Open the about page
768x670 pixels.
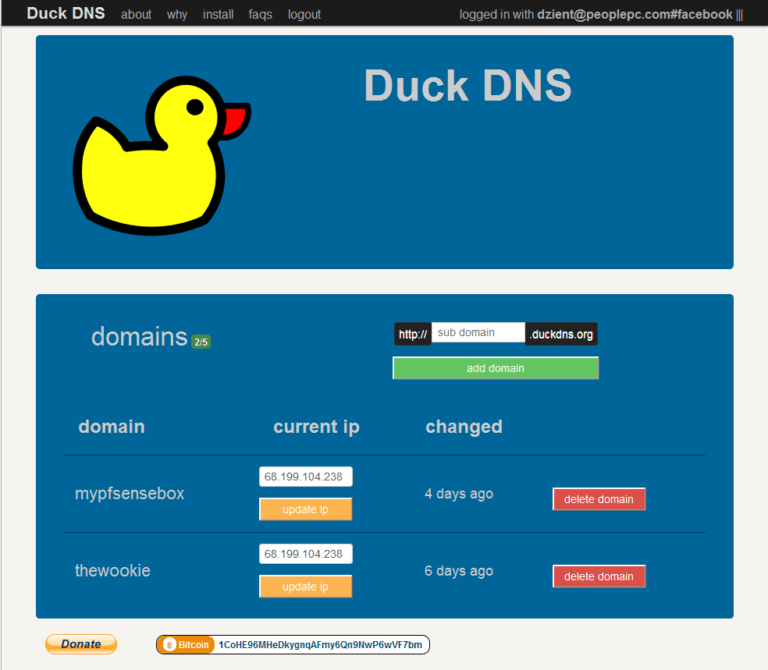(136, 15)
